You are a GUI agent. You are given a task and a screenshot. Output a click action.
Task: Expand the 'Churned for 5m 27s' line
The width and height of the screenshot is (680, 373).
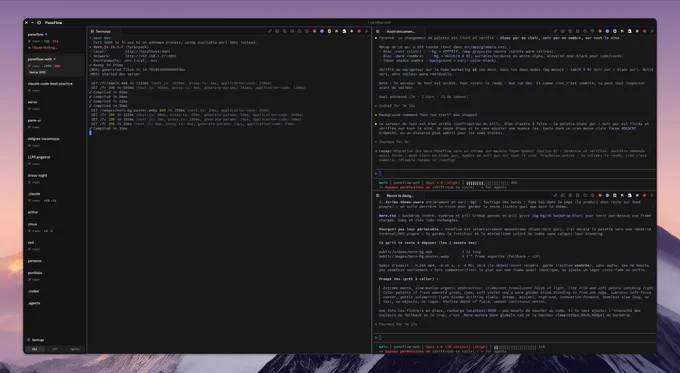coord(396,324)
